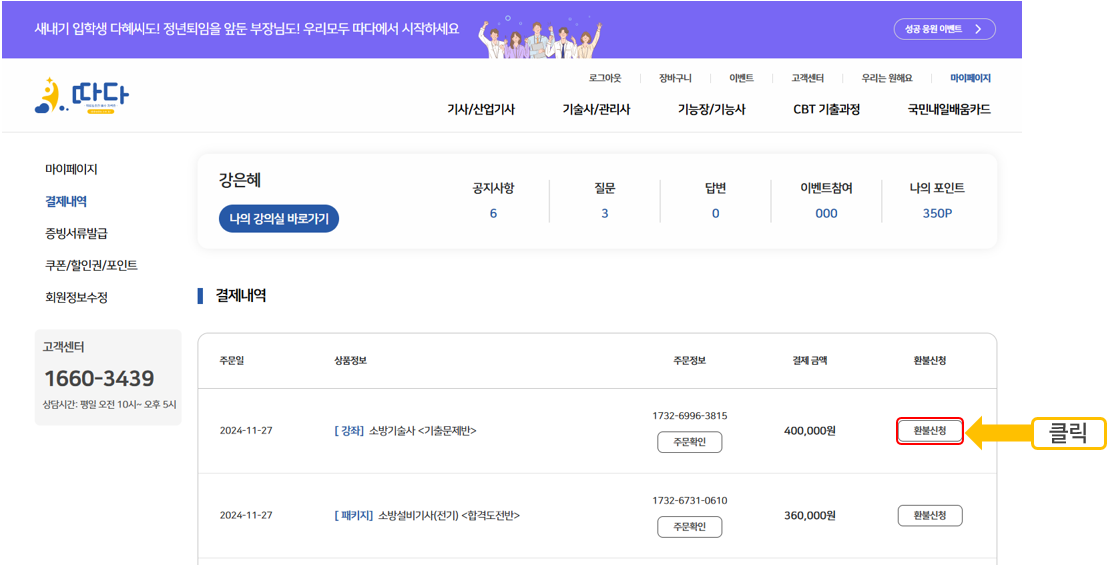The height and width of the screenshot is (568, 1109).
Task: Click order number 1732-6996-3815
Action: tap(690, 415)
